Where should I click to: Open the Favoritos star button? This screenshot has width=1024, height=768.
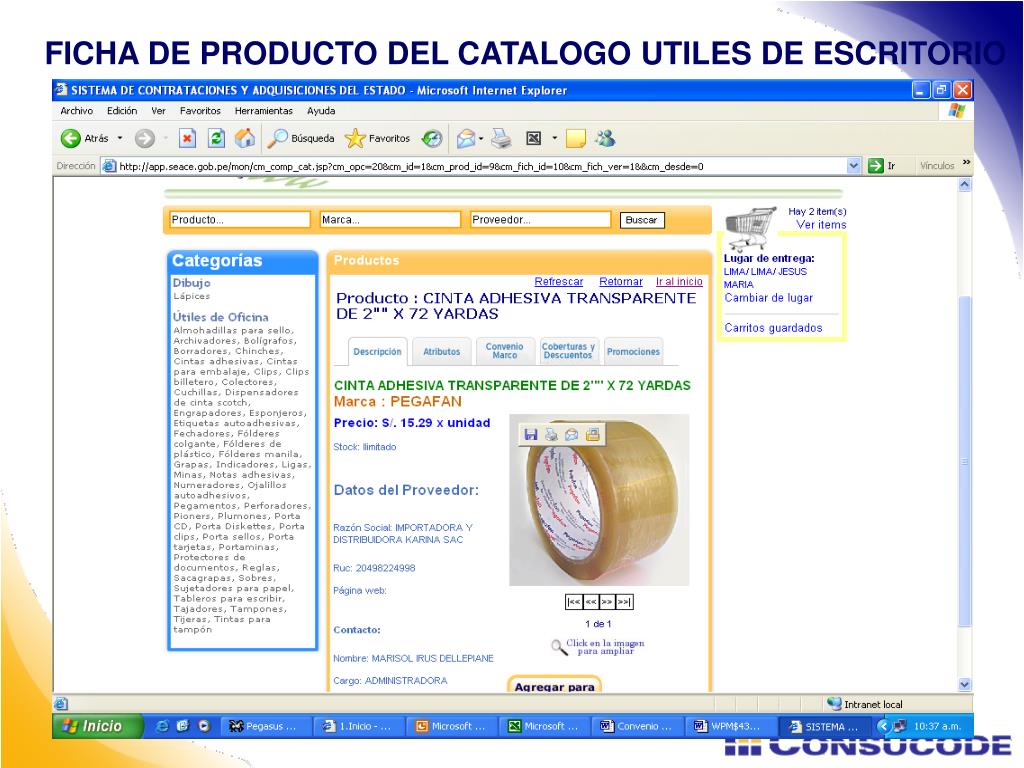tap(377, 138)
